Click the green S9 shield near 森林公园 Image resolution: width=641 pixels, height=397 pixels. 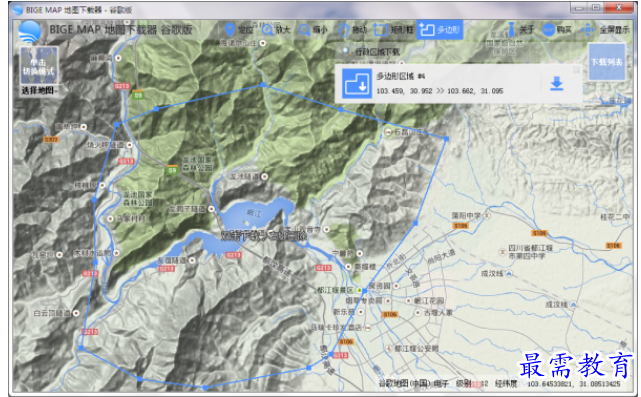(x=172, y=170)
